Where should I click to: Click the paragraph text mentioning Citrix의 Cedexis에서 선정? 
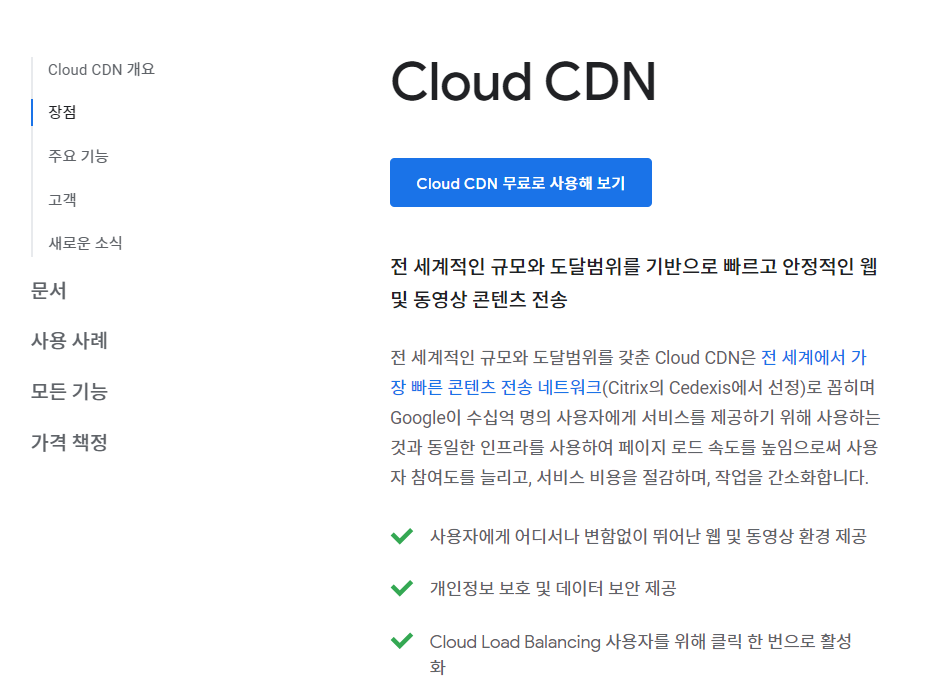point(635,417)
